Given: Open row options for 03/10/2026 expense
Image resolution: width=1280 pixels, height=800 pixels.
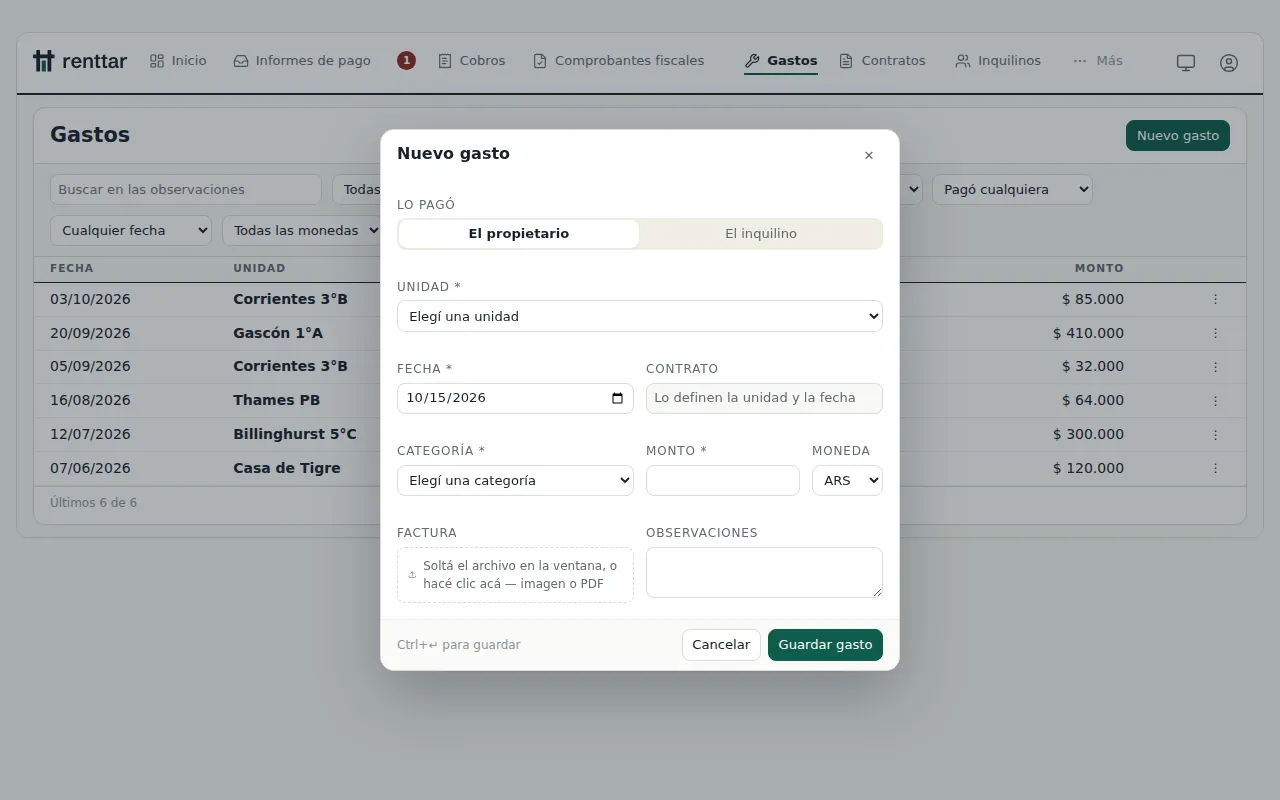Looking at the screenshot, I should tap(1215, 299).
